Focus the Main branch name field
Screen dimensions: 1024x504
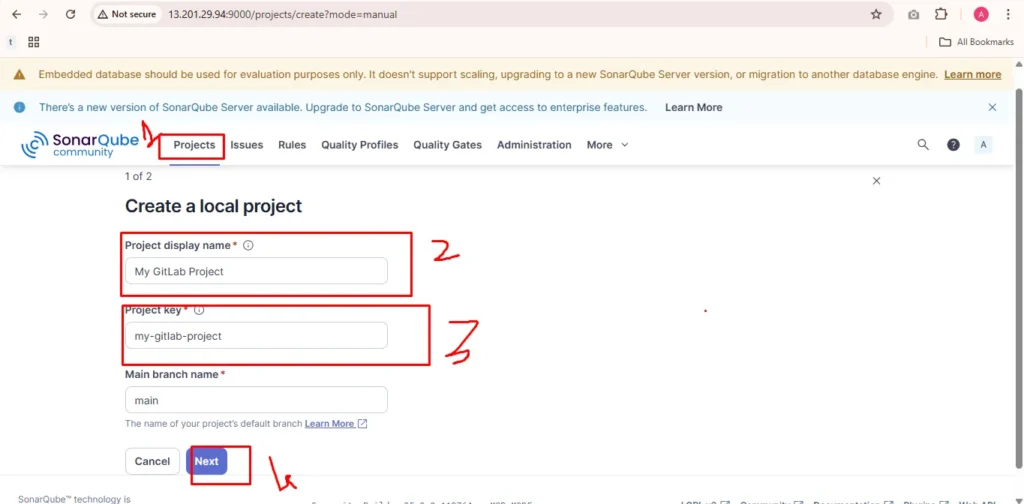[256, 400]
